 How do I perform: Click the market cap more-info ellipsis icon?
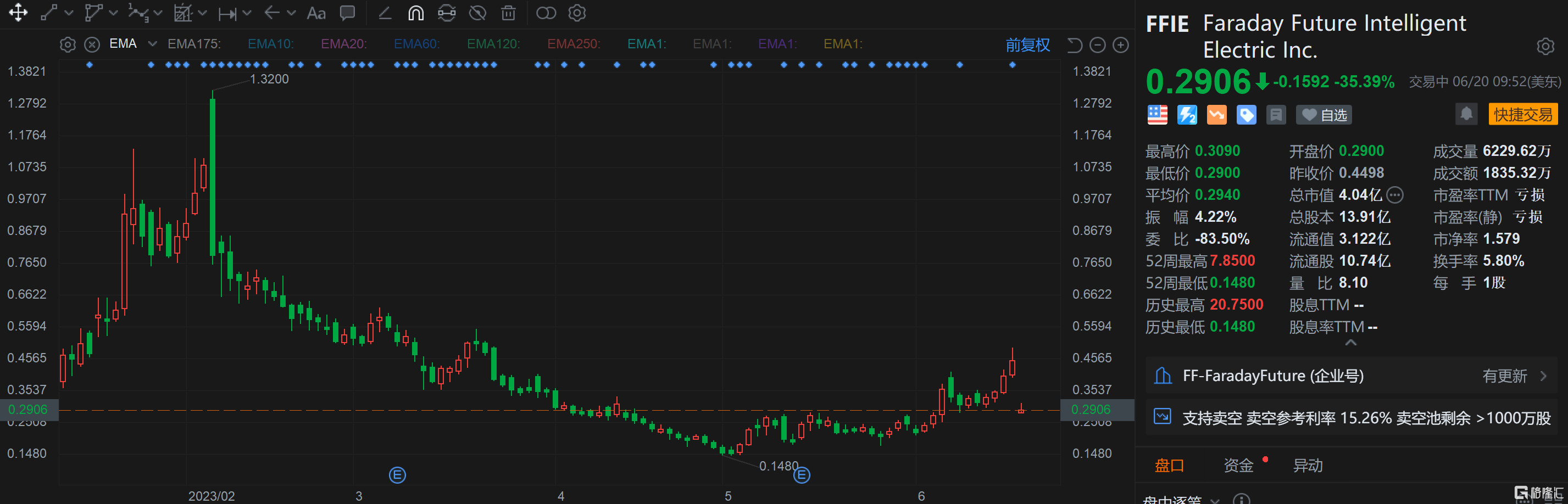[x=1395, y=195]
